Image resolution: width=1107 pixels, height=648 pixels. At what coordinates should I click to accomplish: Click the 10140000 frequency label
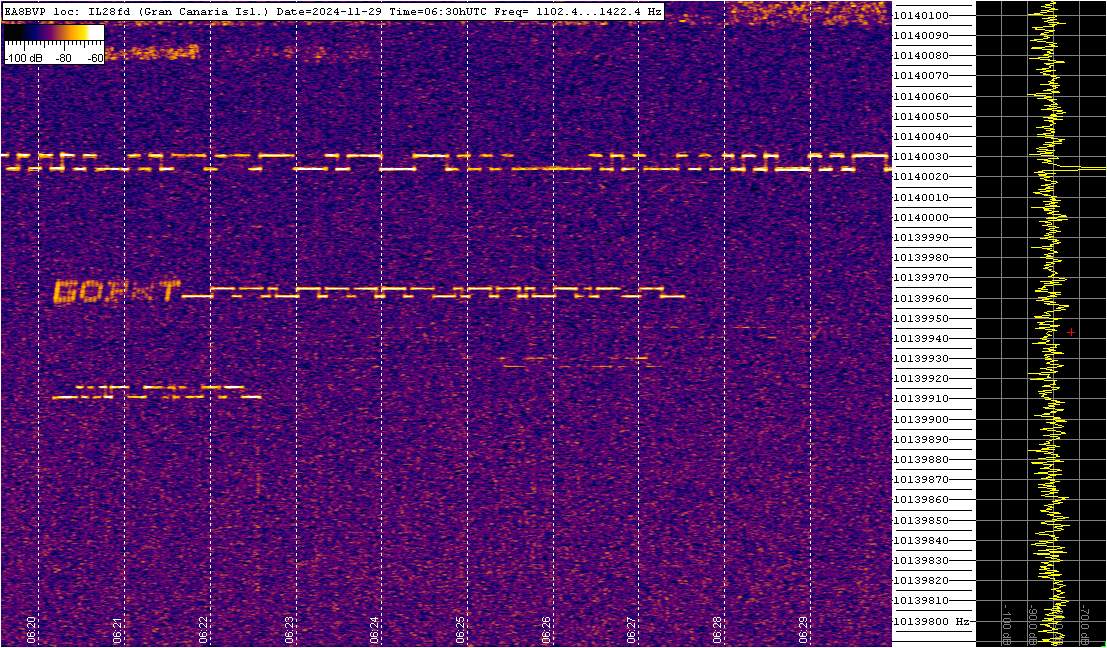click(921, 217)
